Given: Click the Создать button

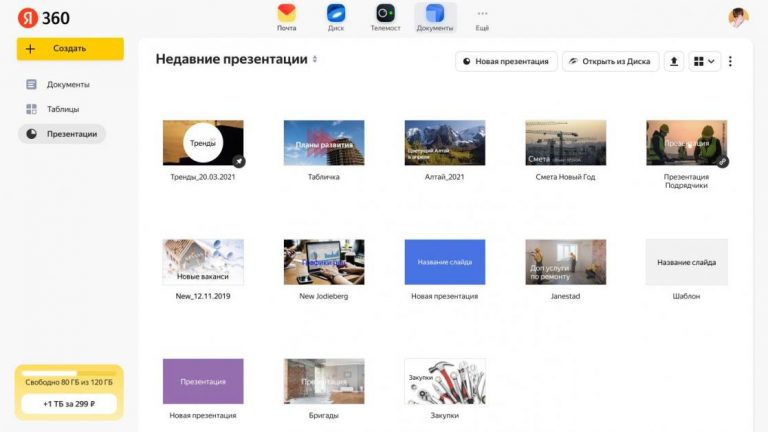Looking at the screenshot, I should click(x=70, y=48).
